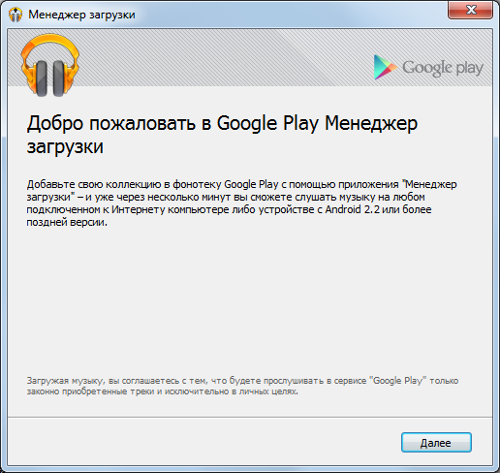Click the heading 'Добро пожаловать в Google Play Менеджер загрузки'
This screenshot has height=473, width=500.
(222, 135)
